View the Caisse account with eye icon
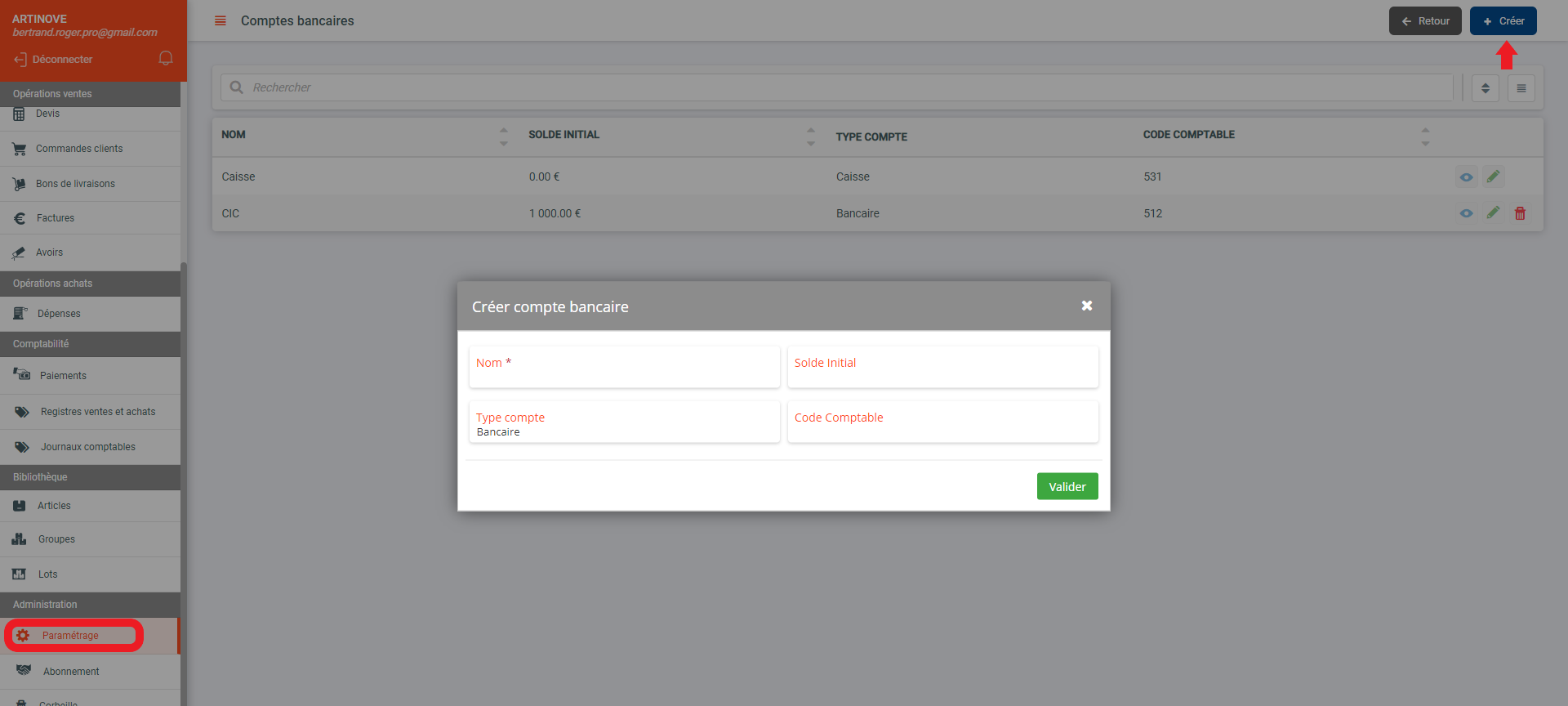 coord(1466,176)
